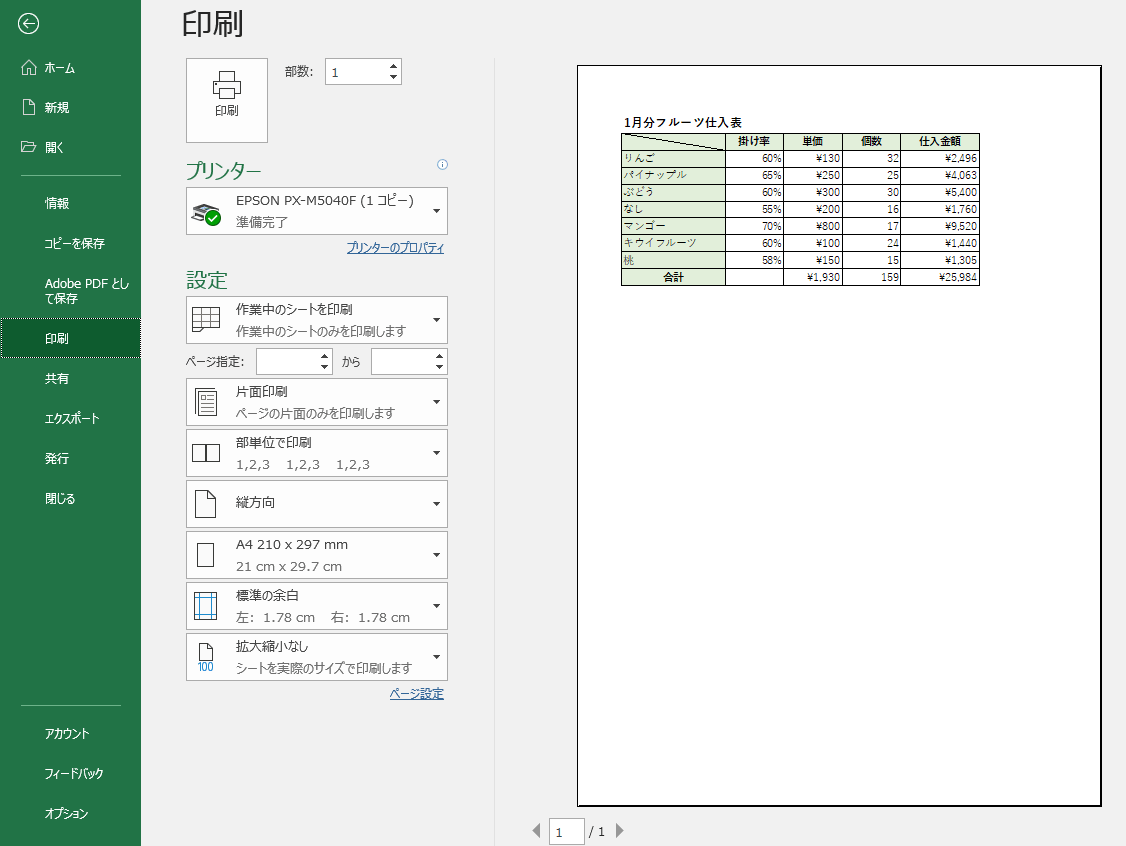Choose Adobe PDF として保存

coord(70,291)
